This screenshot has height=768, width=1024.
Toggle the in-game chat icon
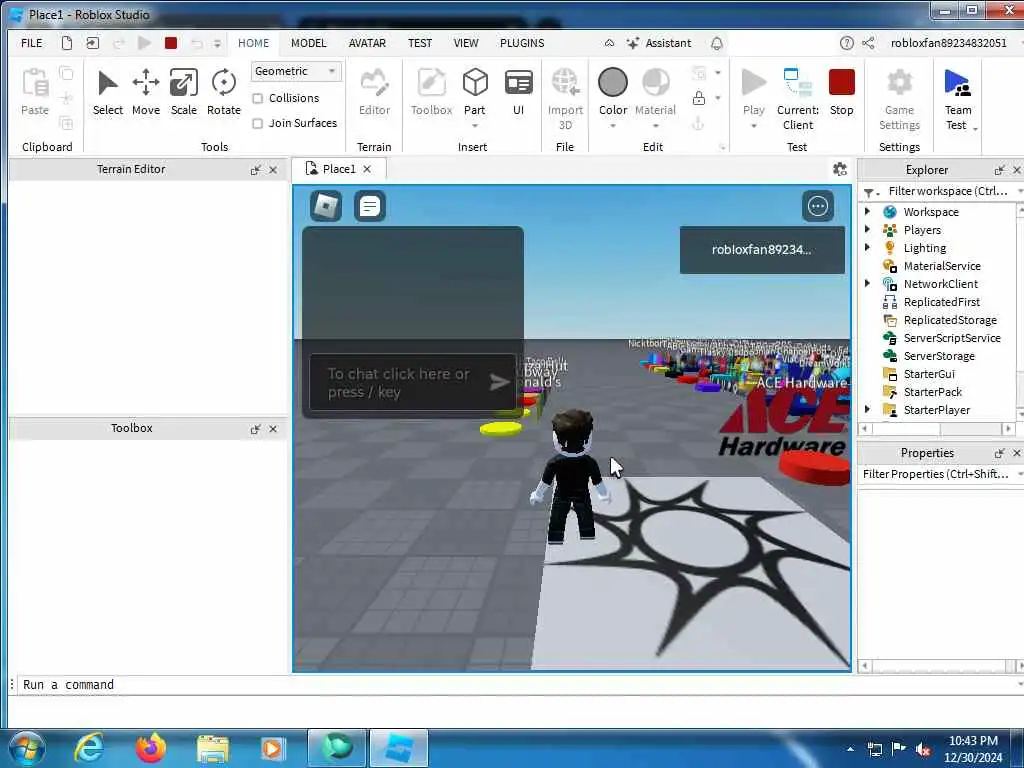pos(370,206)
